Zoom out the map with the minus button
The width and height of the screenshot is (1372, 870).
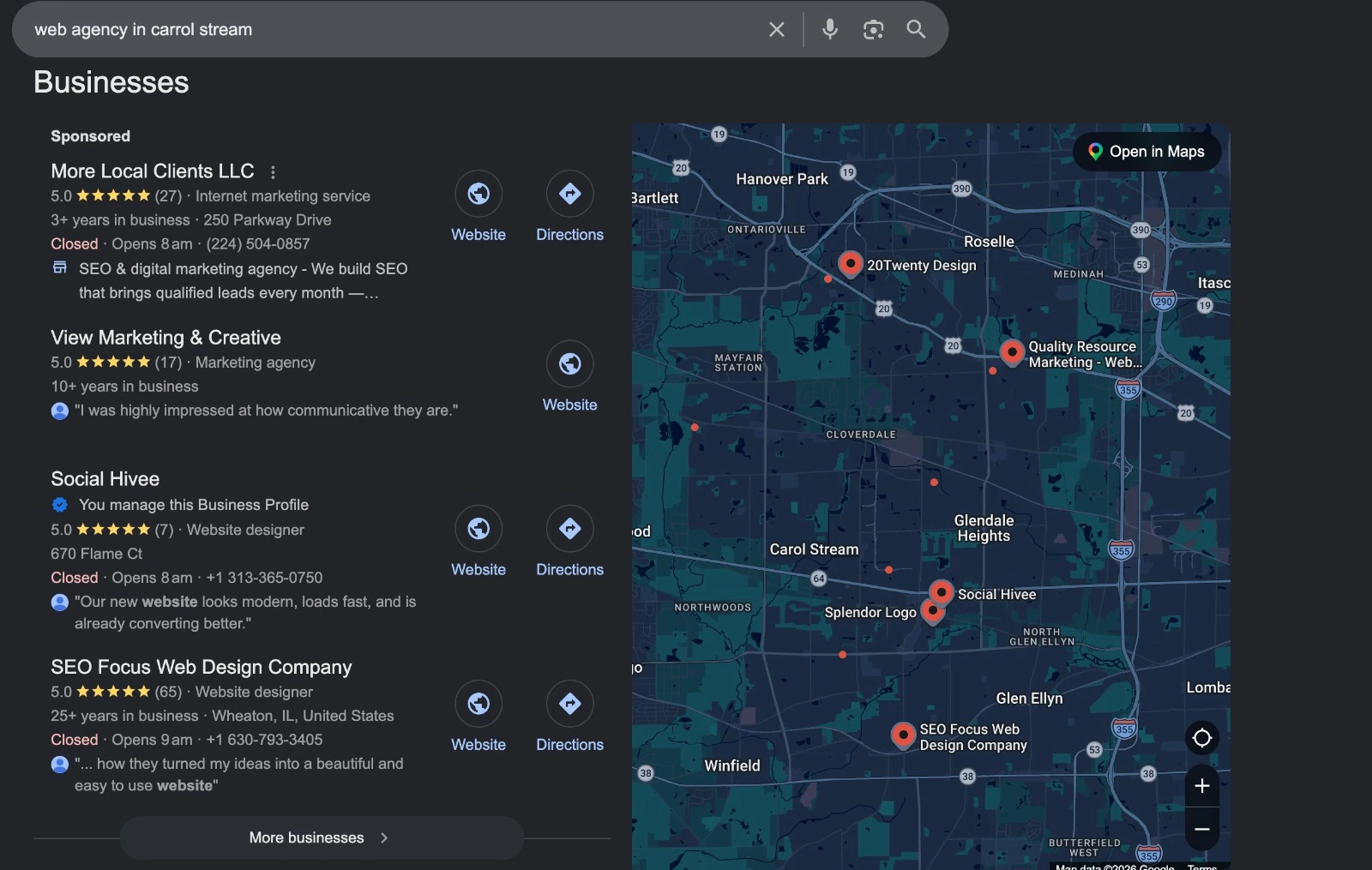[1202, 829]
